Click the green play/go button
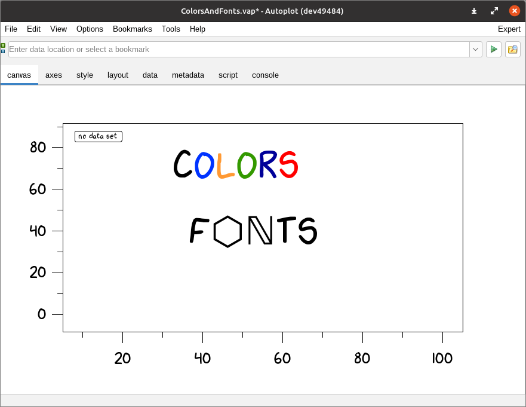Screen dimensions: 526x407 pos(493,50)
